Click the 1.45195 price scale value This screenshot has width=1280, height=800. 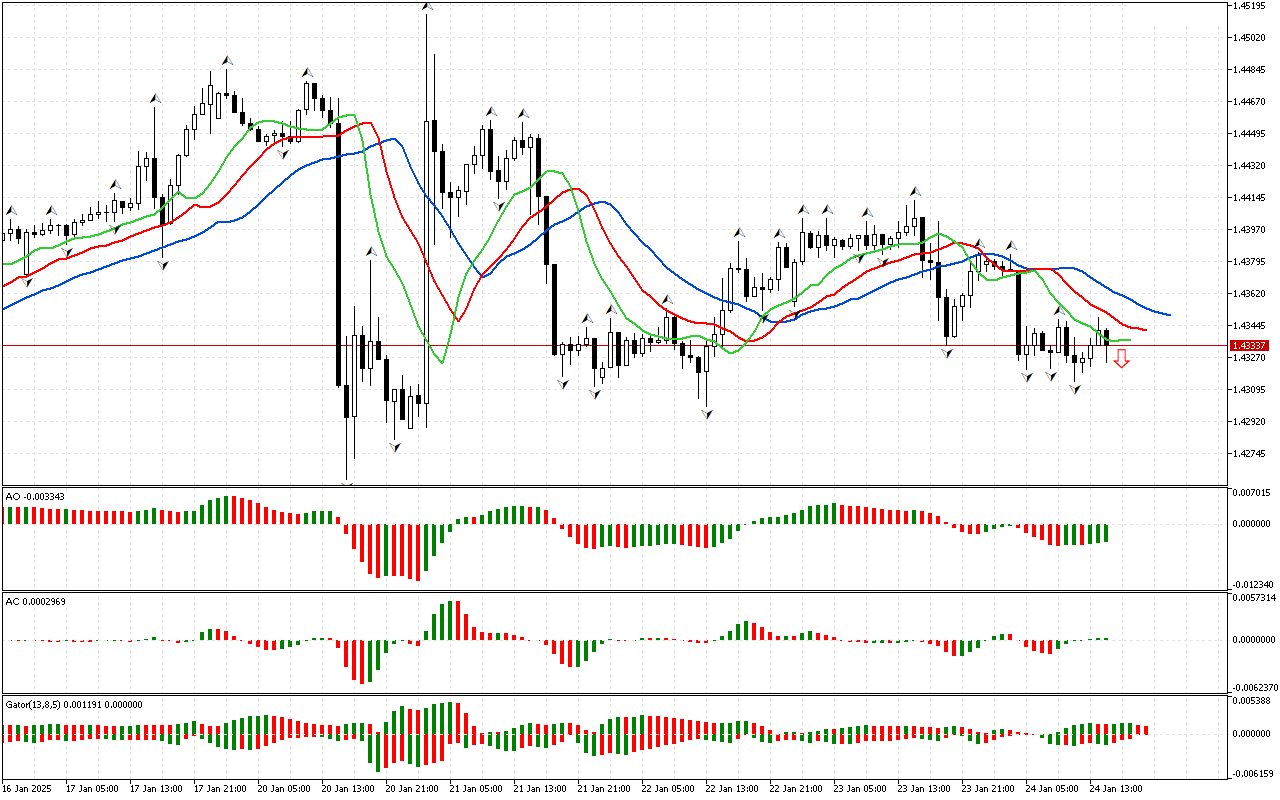(x=1251, y=6)
